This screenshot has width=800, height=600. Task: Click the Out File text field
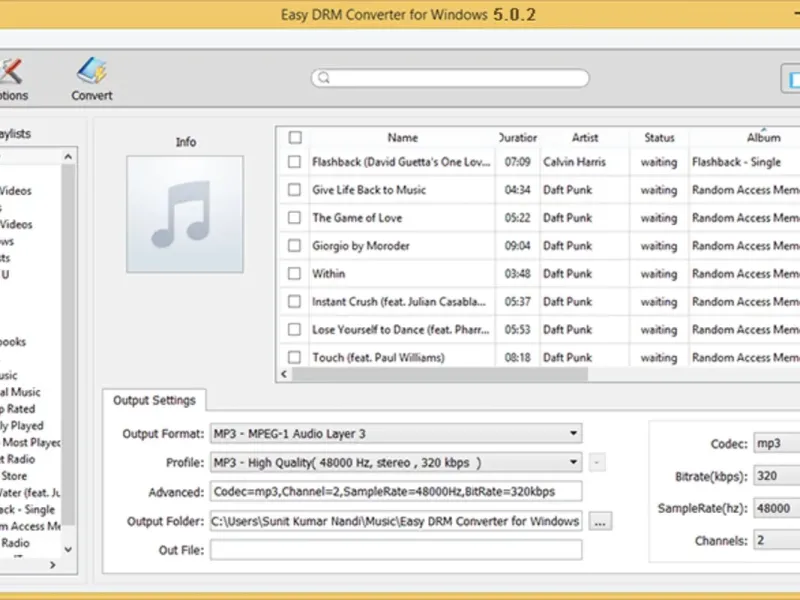coord(396,550)
